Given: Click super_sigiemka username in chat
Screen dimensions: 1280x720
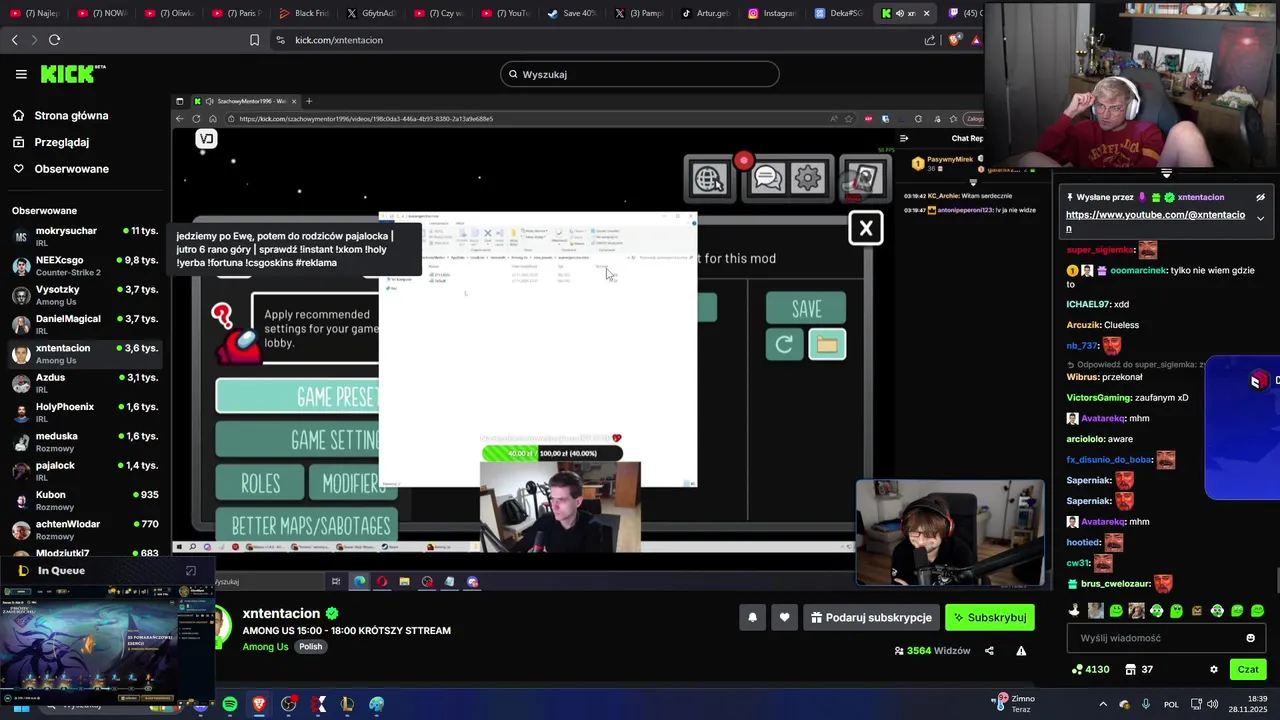Looking at the screenshot, I should [1100, 250].
